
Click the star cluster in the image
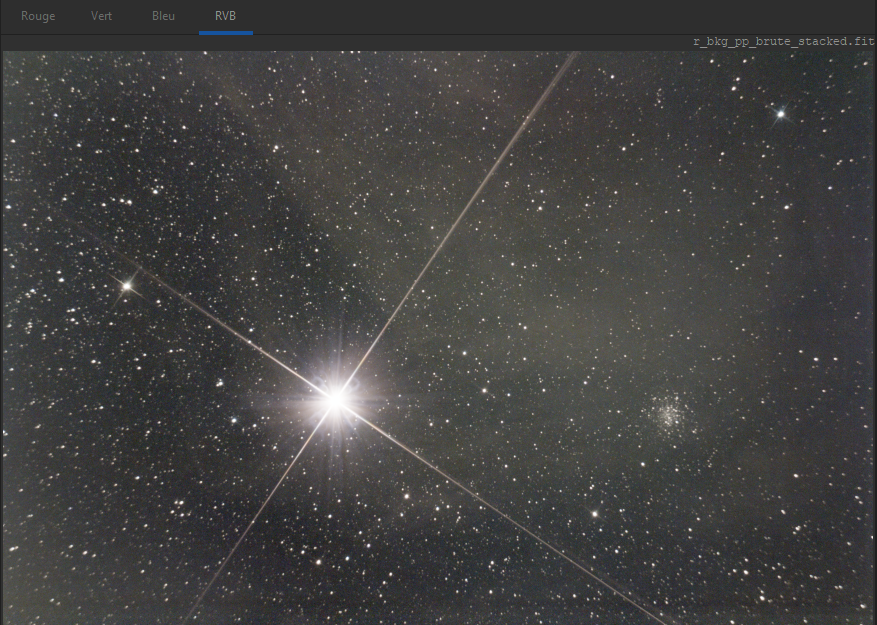click(669, 413)
